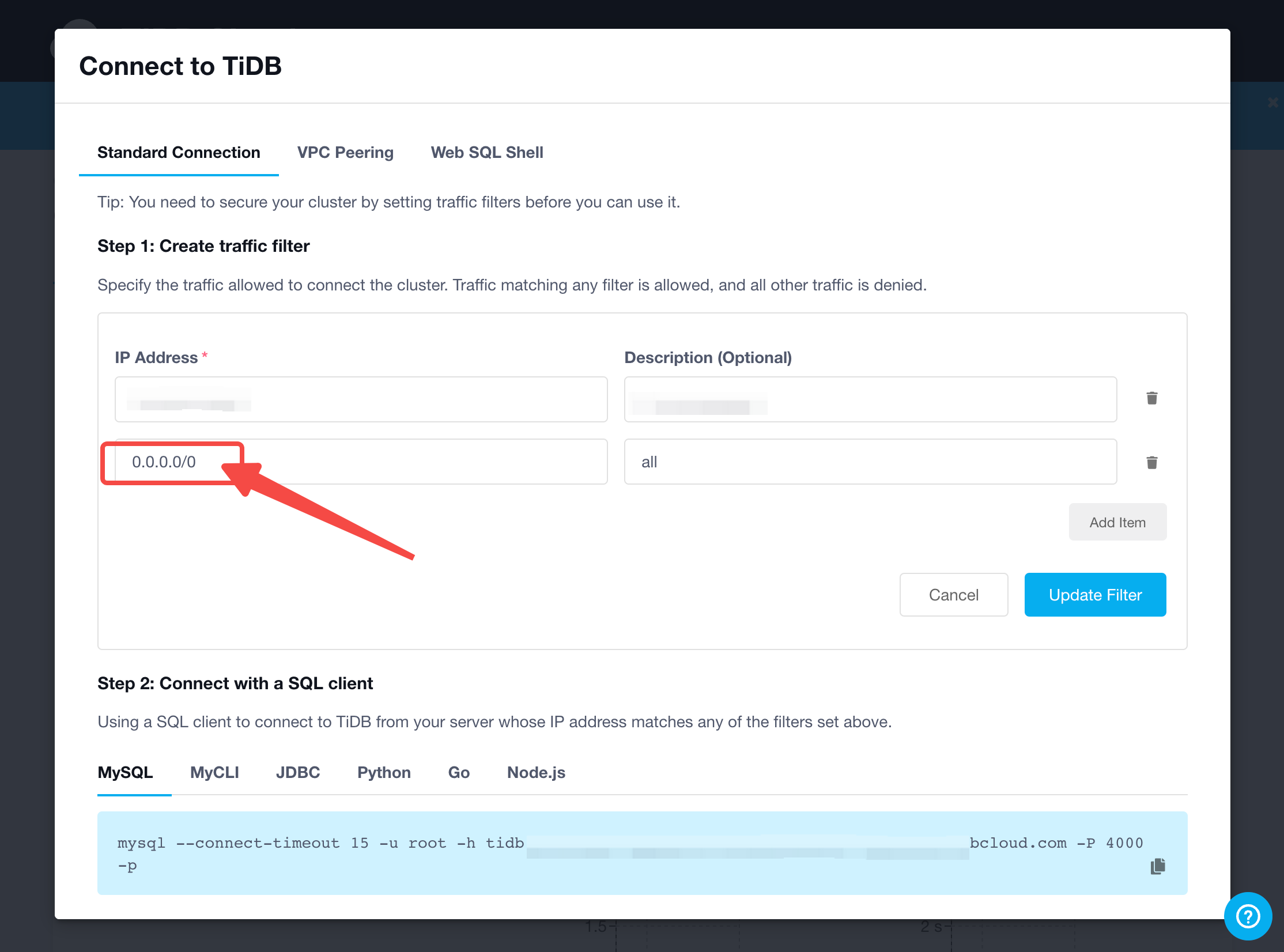This screenshot has height=952, width=1284.
Task: Select the MySQL client tab
Action: pos(125,773)
